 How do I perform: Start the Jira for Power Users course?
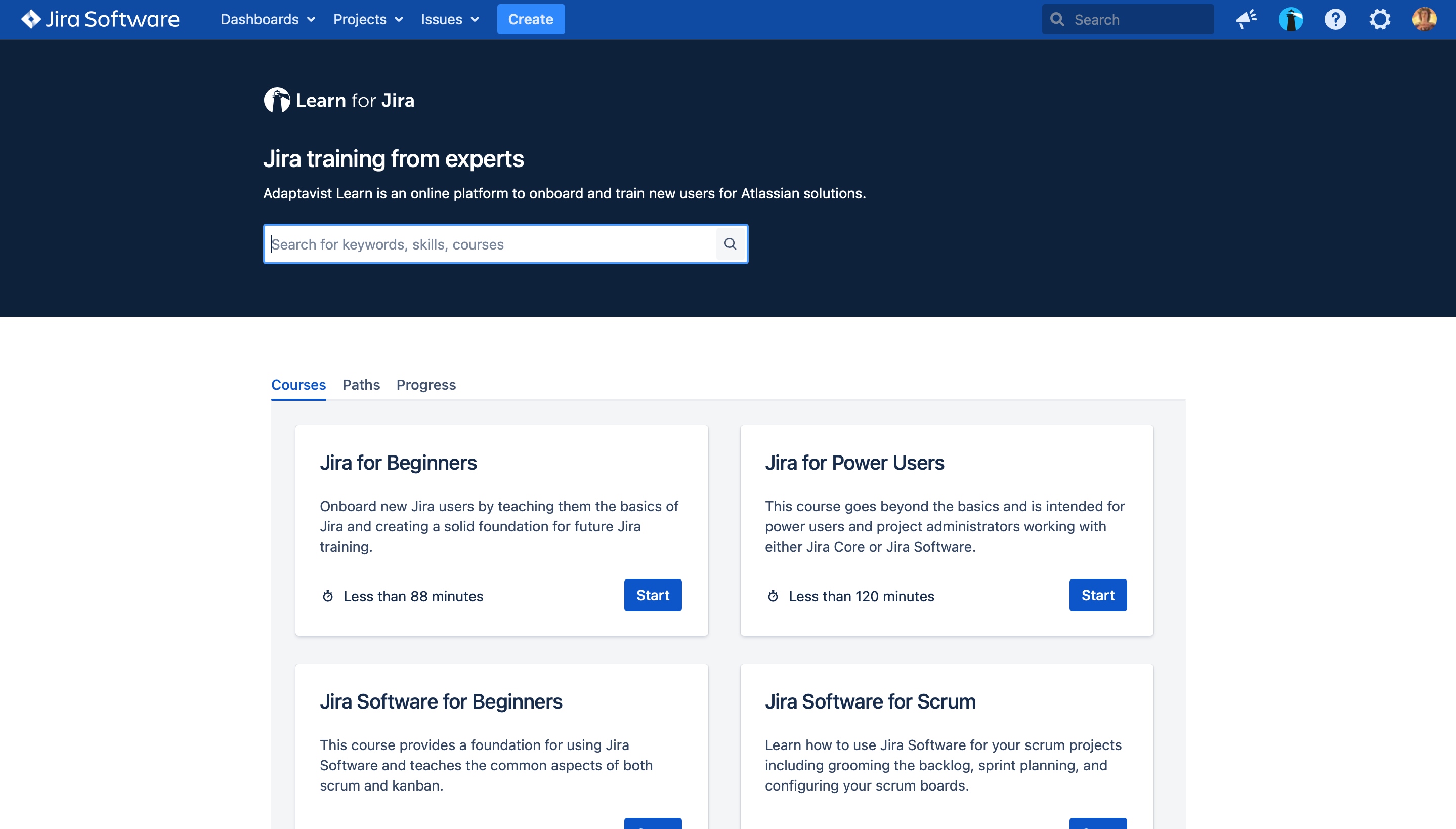pos(1097,595)
